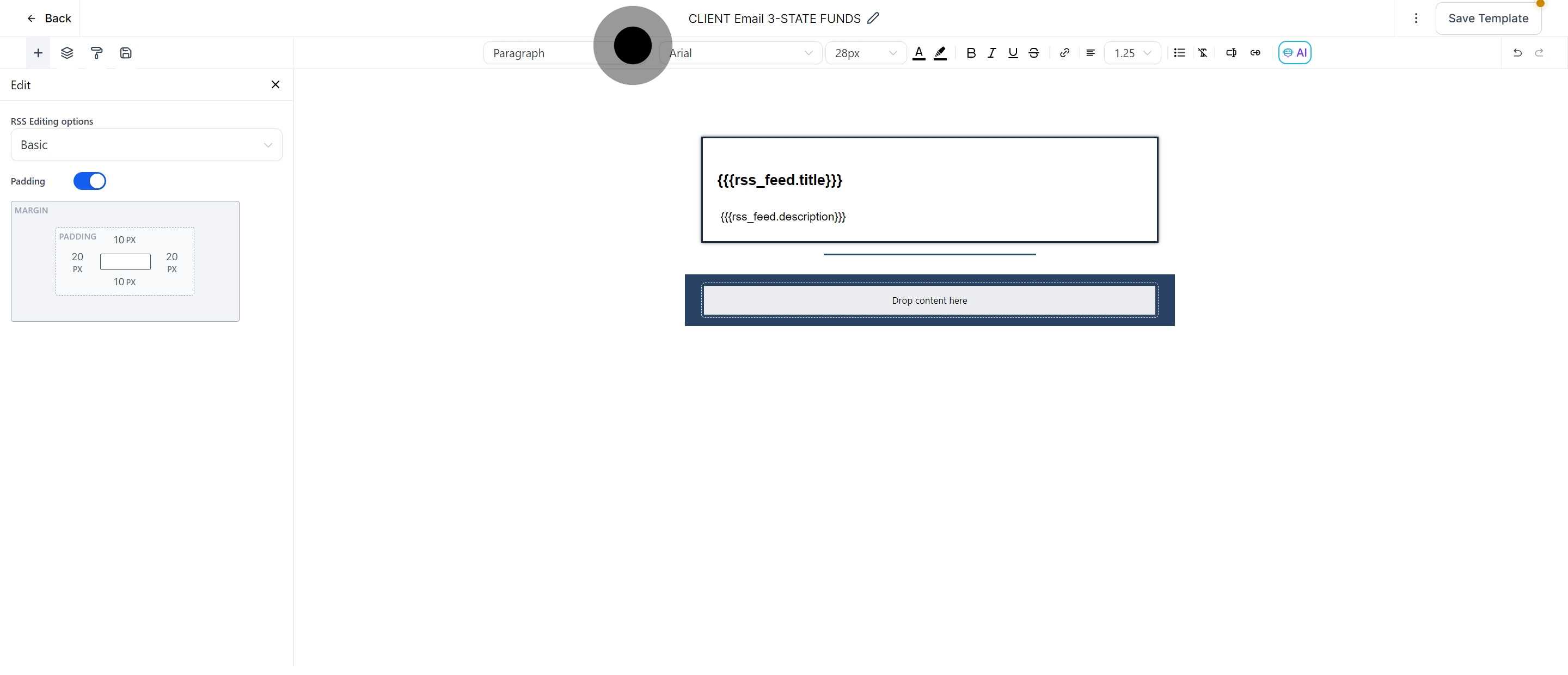Viewport: 1568px width, 675px height.
Task: Open the 1.25 line height dropdown
Action: pos(1132,53)
